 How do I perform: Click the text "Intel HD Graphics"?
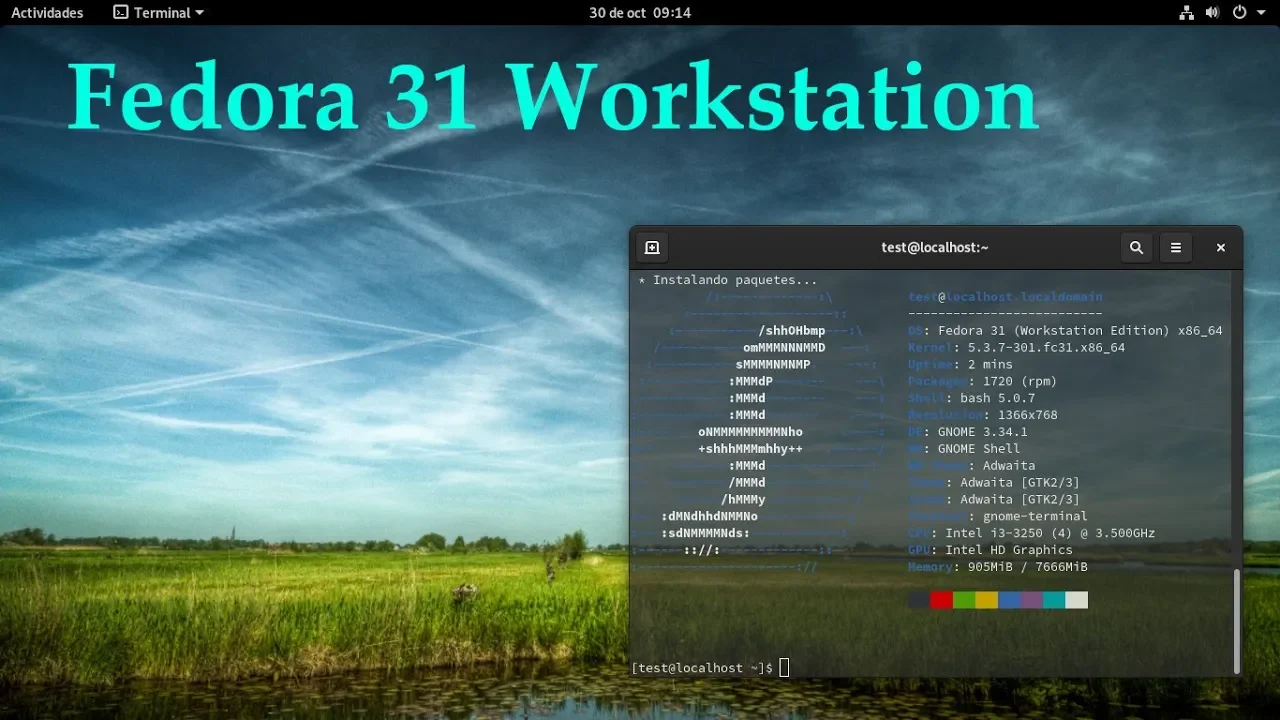pyautogui.click(x=1009, y=550)
